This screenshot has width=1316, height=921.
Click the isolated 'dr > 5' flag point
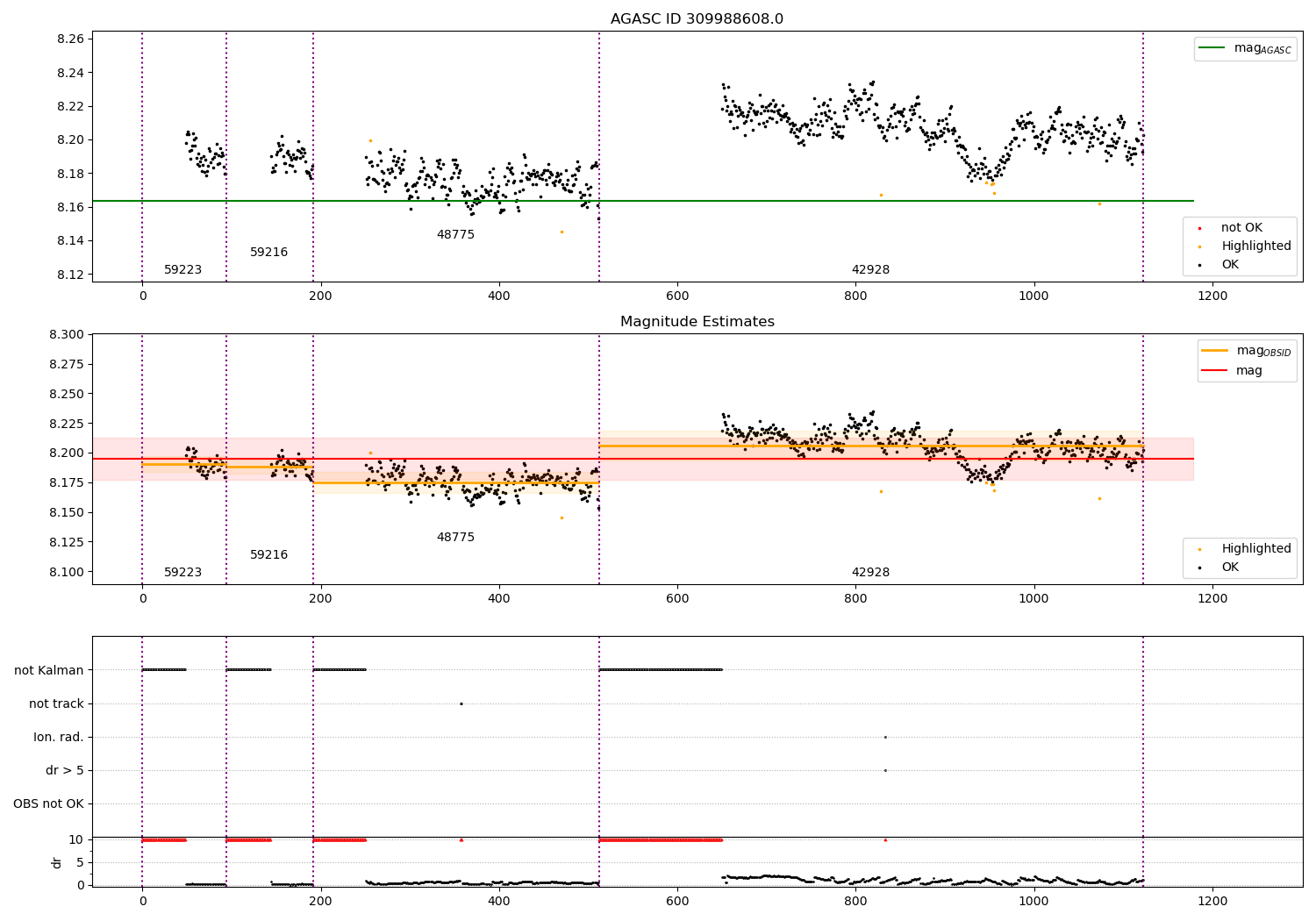[x=885, y=770]
